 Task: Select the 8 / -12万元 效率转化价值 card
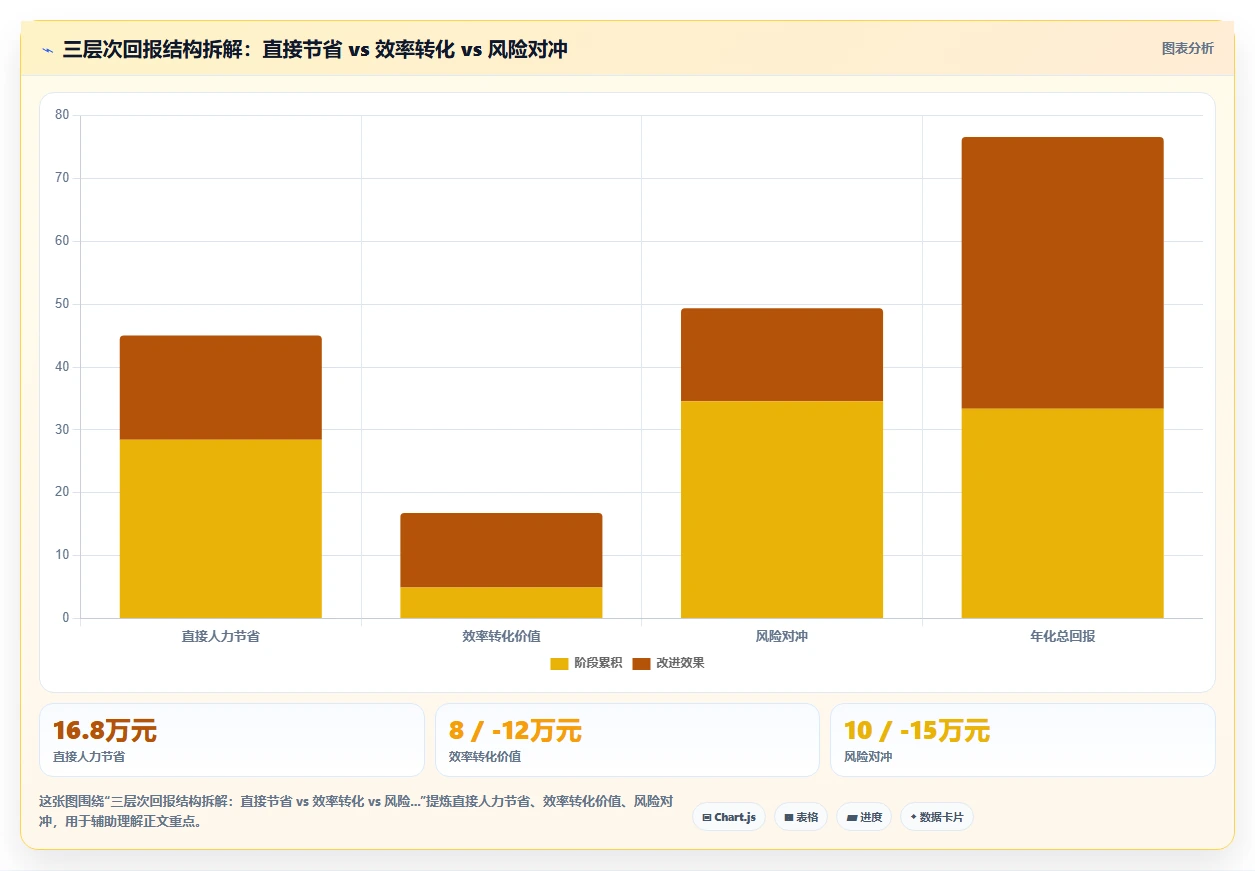click(627, 740)
